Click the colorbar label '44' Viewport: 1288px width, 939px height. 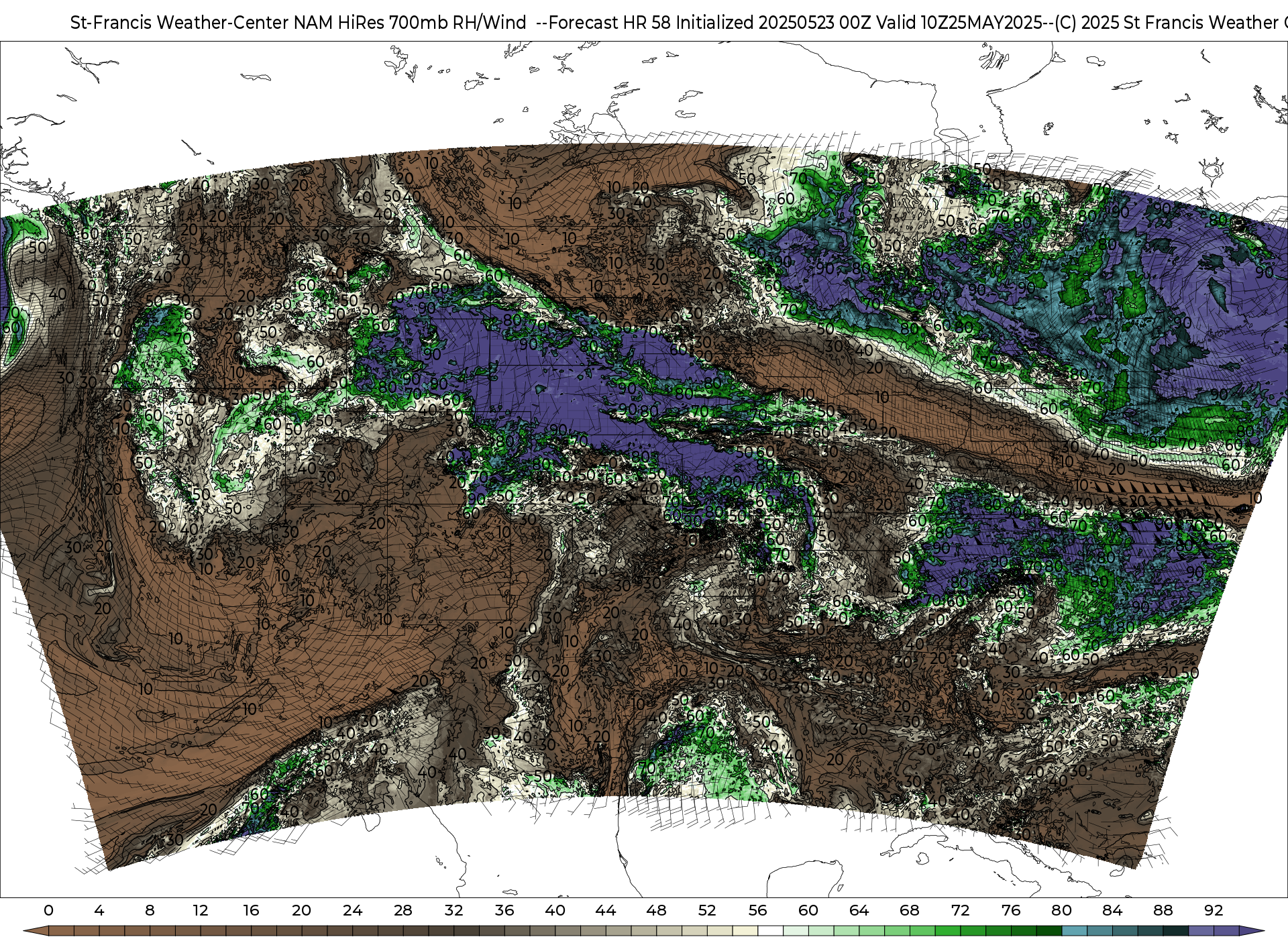pyautogui.click(x=606, y=910)
